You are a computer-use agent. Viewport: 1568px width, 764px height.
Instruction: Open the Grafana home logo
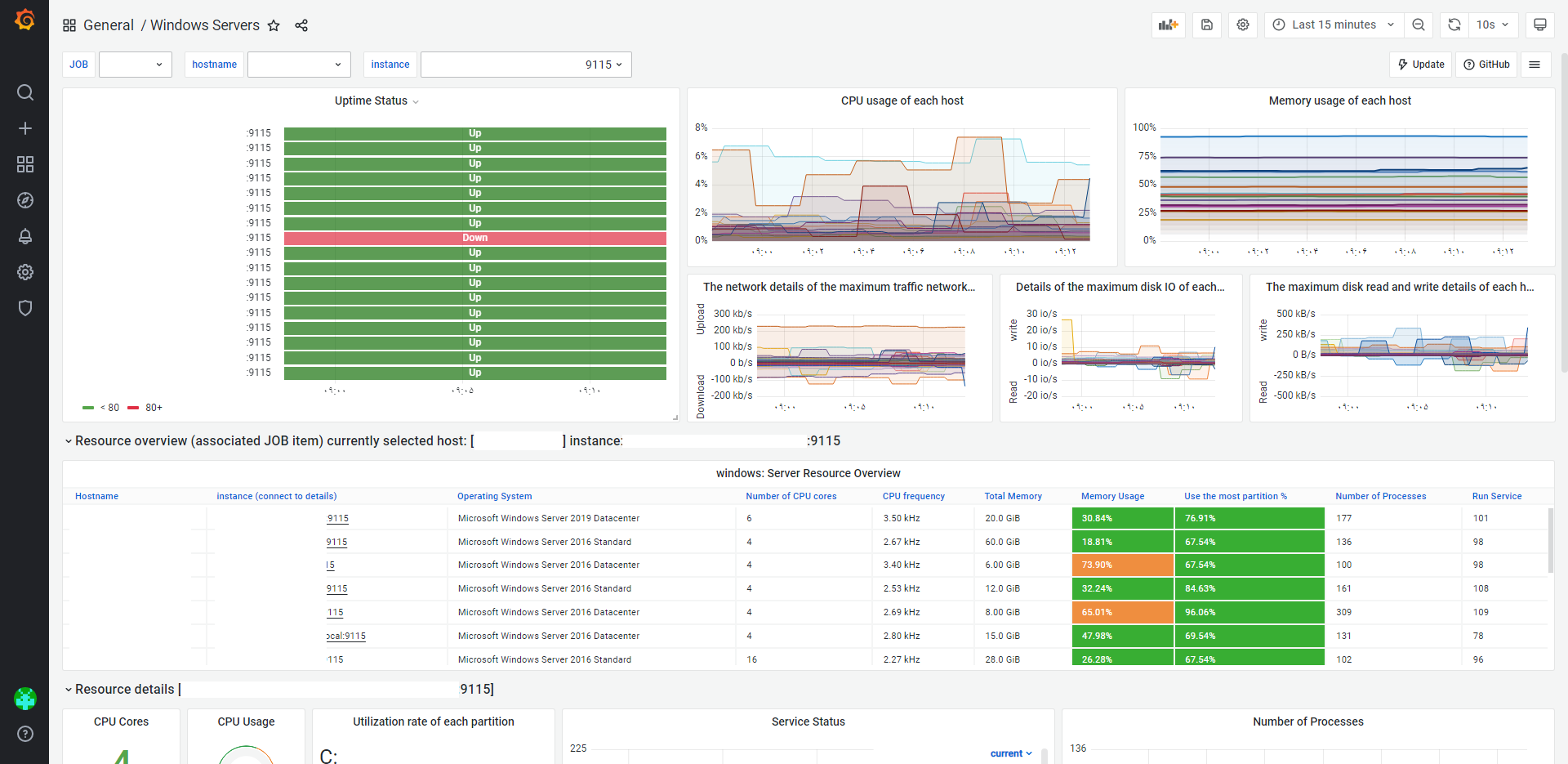[24, 20]
